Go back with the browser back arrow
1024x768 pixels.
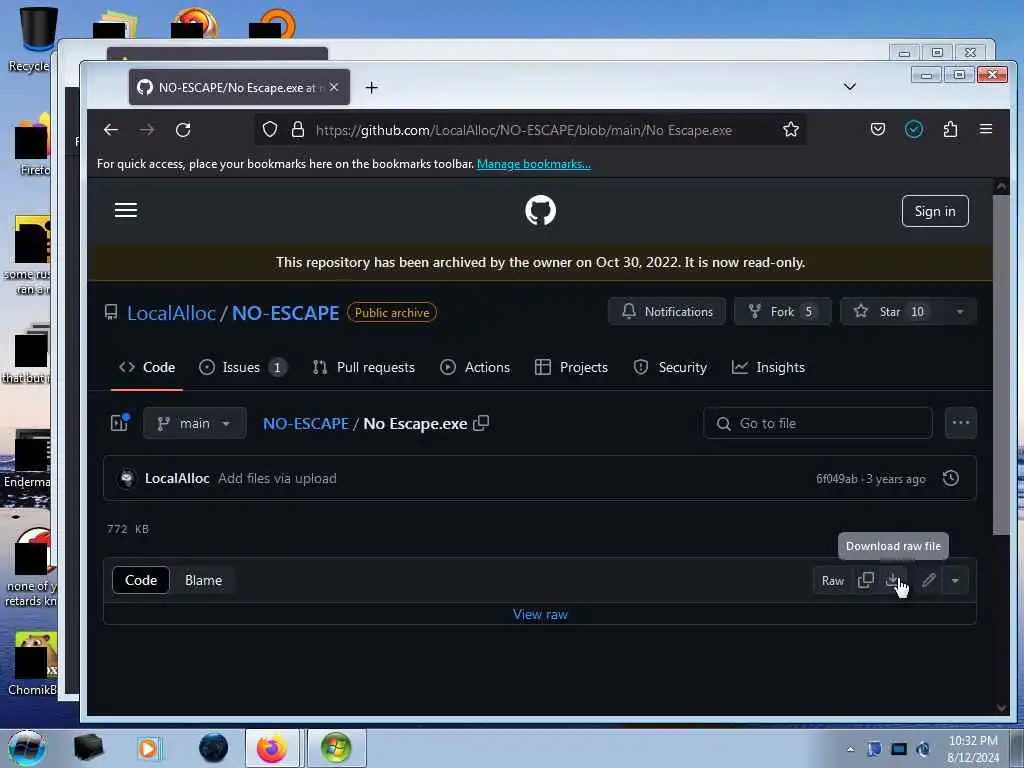pos(111,130)
